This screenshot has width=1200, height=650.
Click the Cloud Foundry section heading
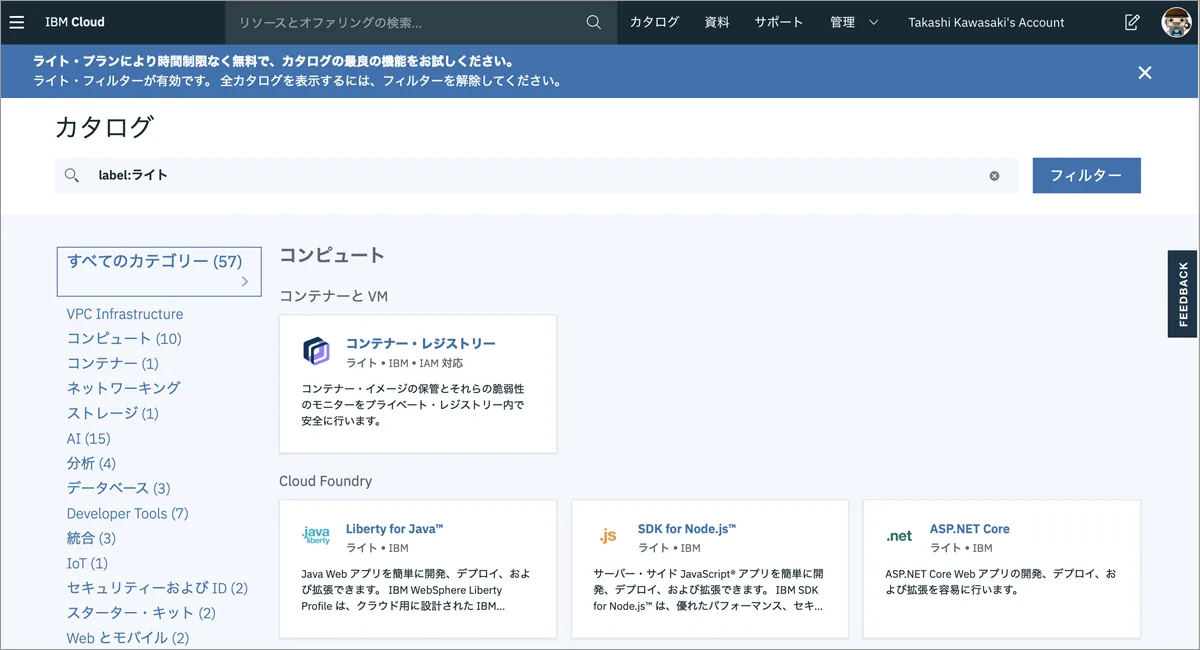pyautogui.click(x=325, y=481)
